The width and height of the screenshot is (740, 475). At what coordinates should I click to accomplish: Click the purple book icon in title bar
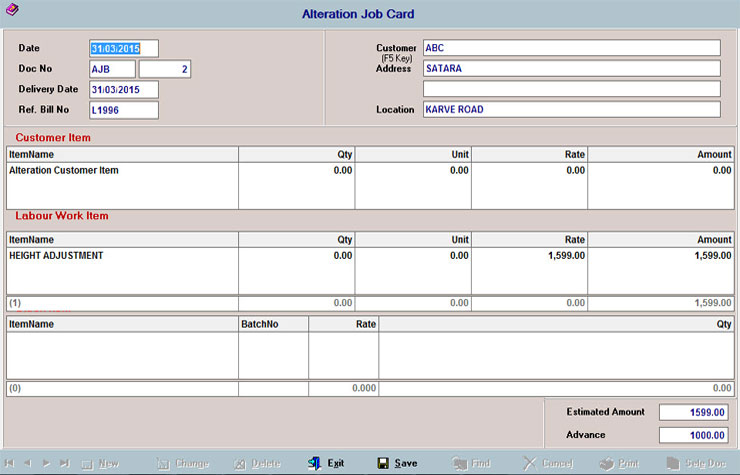click(x=10, y=11)
